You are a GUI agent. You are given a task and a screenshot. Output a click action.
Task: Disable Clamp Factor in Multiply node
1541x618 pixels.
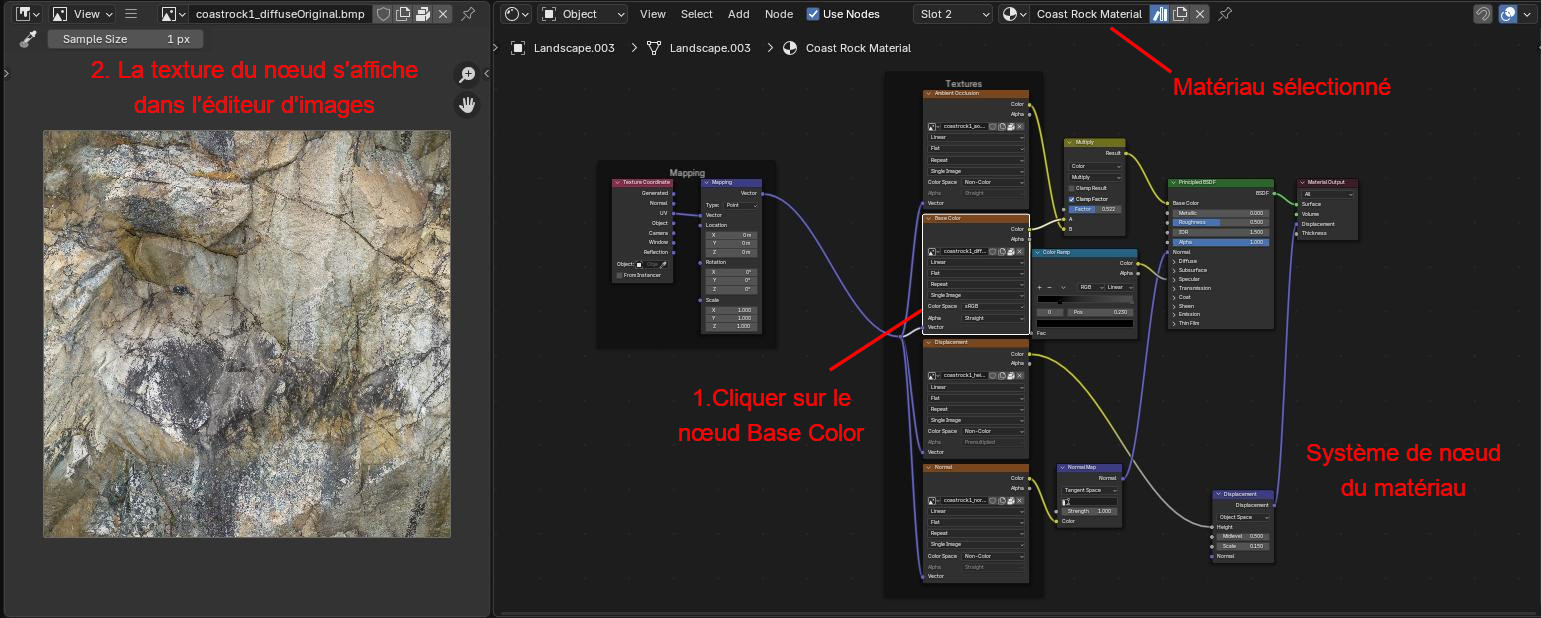(1072, 199)
